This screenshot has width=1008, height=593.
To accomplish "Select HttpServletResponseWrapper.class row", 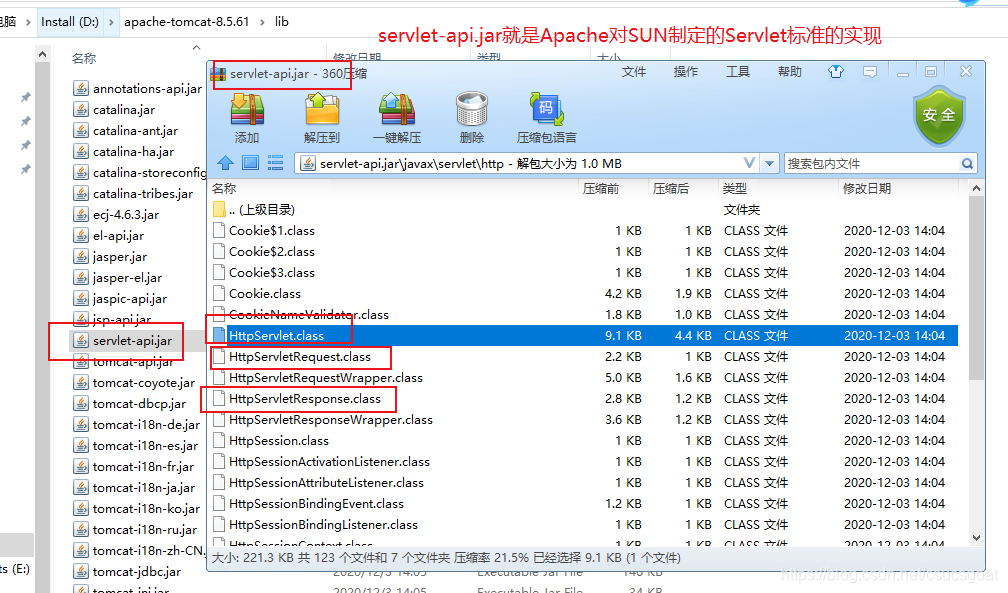I will [584, 419].
